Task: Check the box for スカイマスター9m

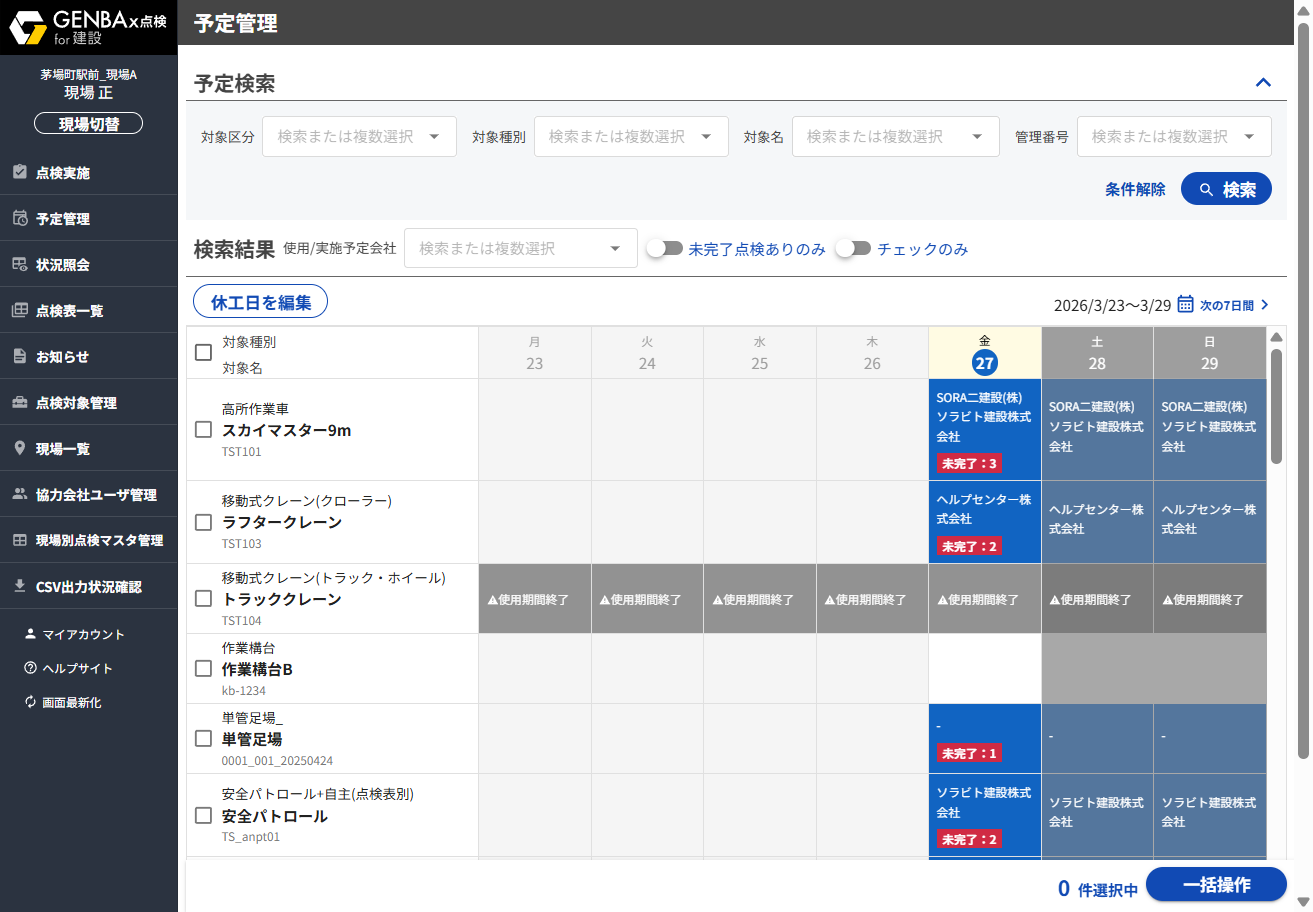Action: (203, 430)
